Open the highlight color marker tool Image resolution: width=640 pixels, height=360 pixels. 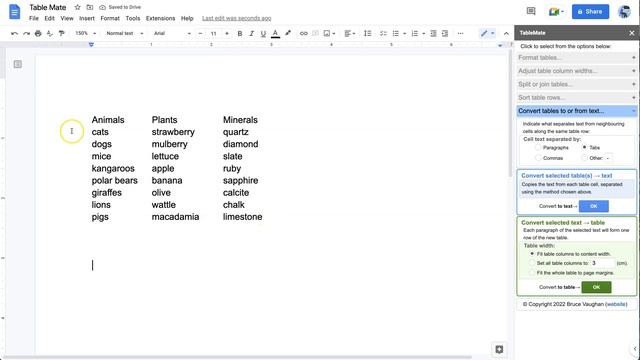click(x=288, y=33)
